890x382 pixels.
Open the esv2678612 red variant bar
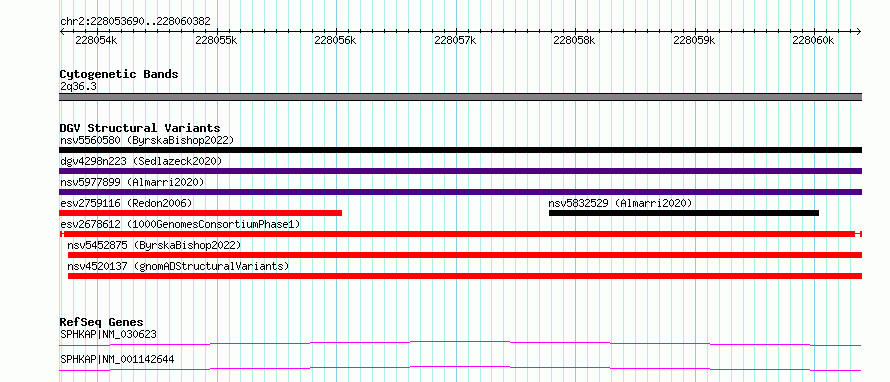coord(460,234)
